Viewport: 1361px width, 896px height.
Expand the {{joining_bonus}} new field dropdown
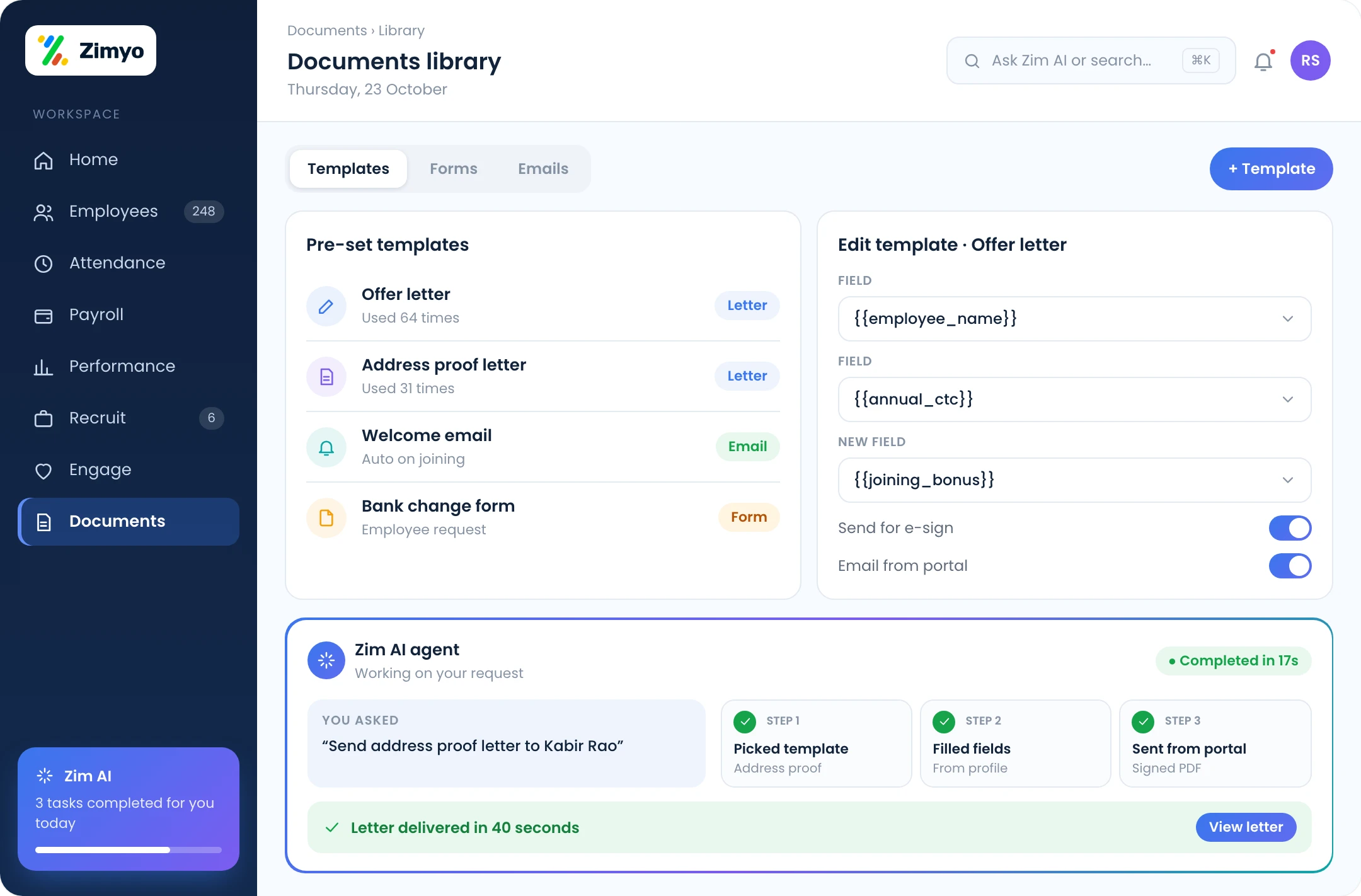(x=1075, y=480)
